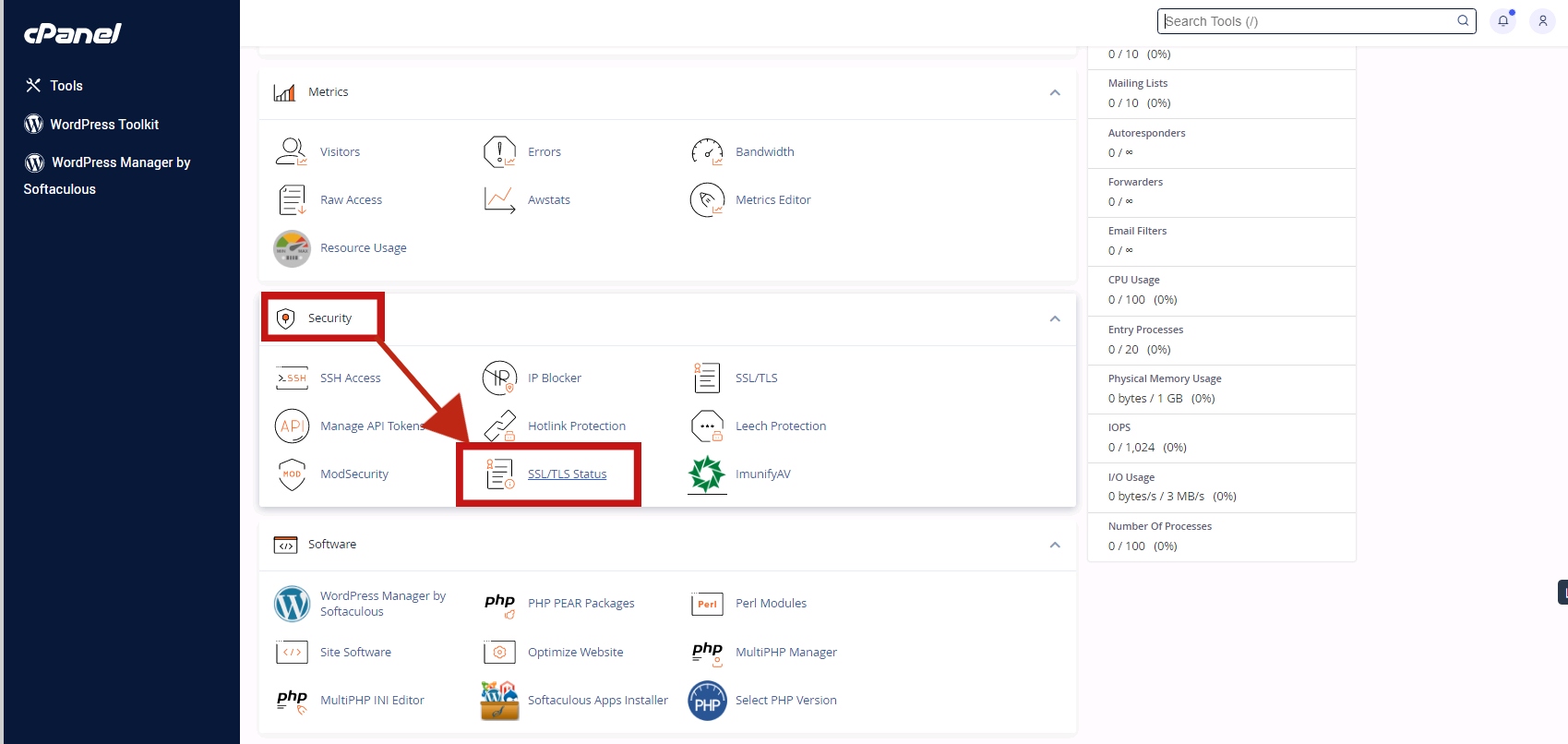Click the Perl Modules icon
The height and width of the screenshot is (744, 1568).
[707, 604]
